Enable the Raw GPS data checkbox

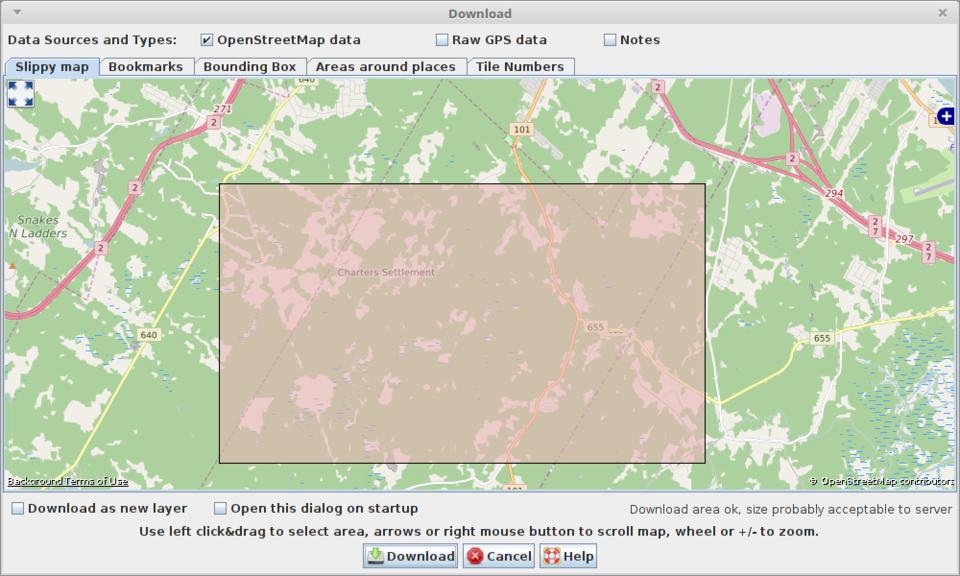click(x=441, y=40)
